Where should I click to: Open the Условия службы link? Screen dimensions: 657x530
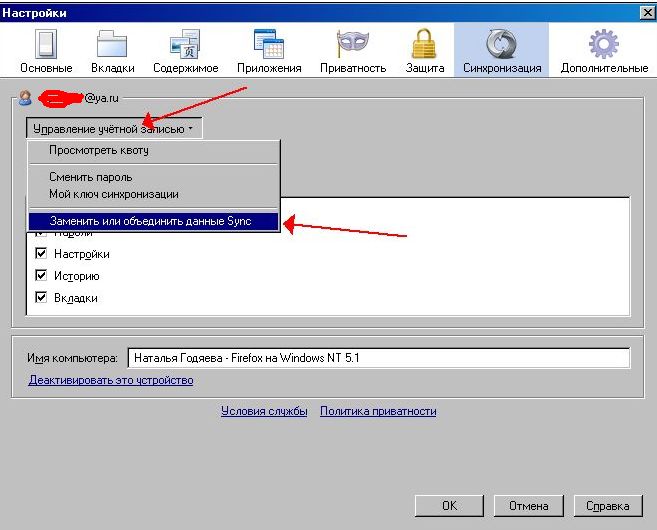264,411
